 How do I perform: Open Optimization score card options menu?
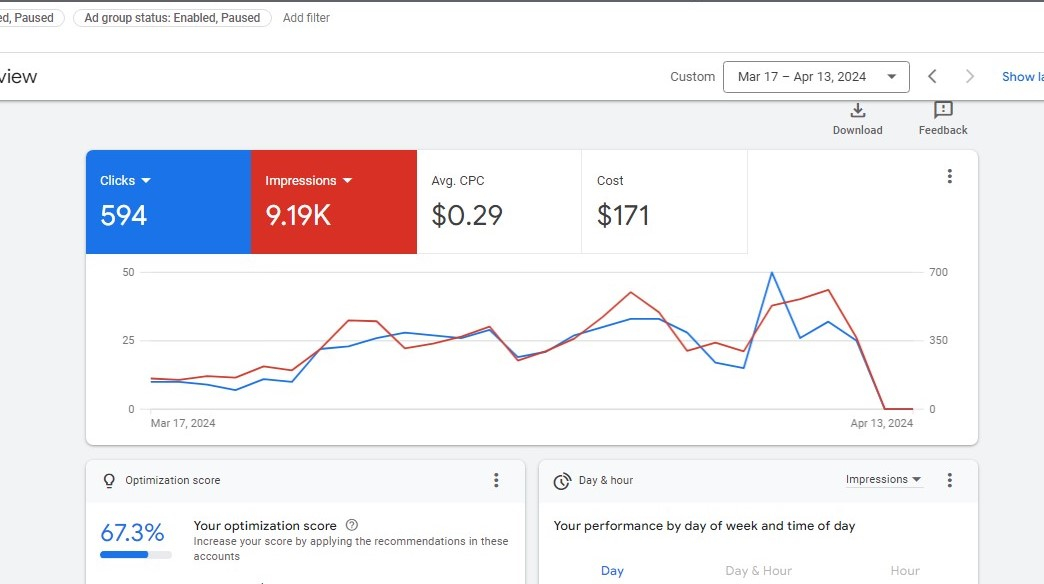[496, 481]
